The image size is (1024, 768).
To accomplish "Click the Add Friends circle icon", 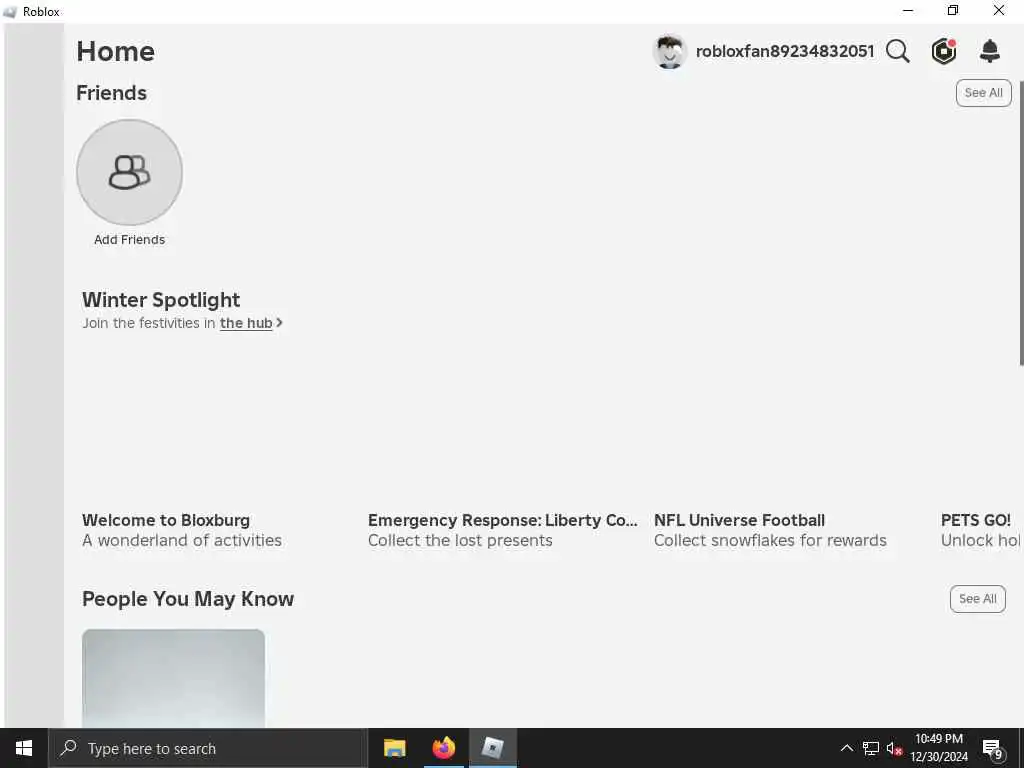I will tap(129, 172).
